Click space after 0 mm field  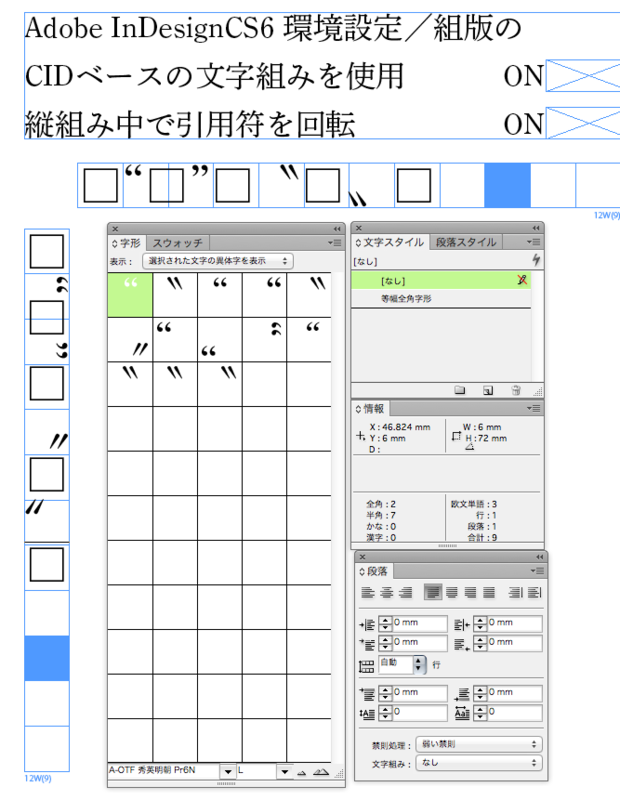pyautogui.click(x=514, y=693)
